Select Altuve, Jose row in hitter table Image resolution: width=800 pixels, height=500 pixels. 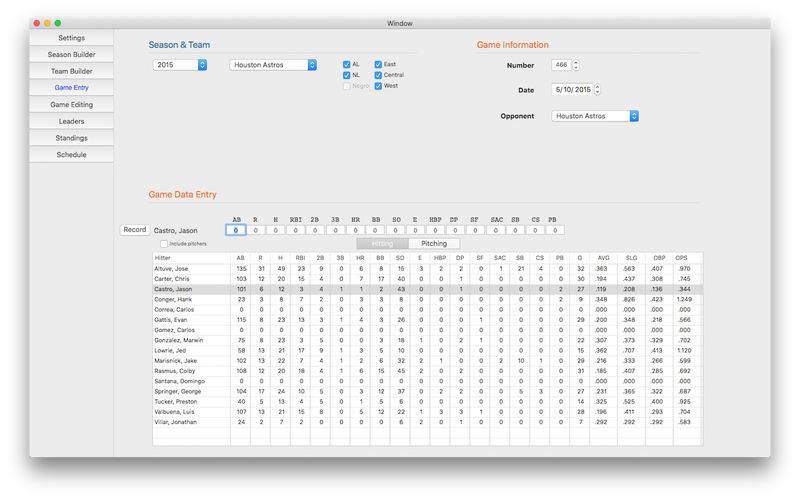tap(190, 268)
